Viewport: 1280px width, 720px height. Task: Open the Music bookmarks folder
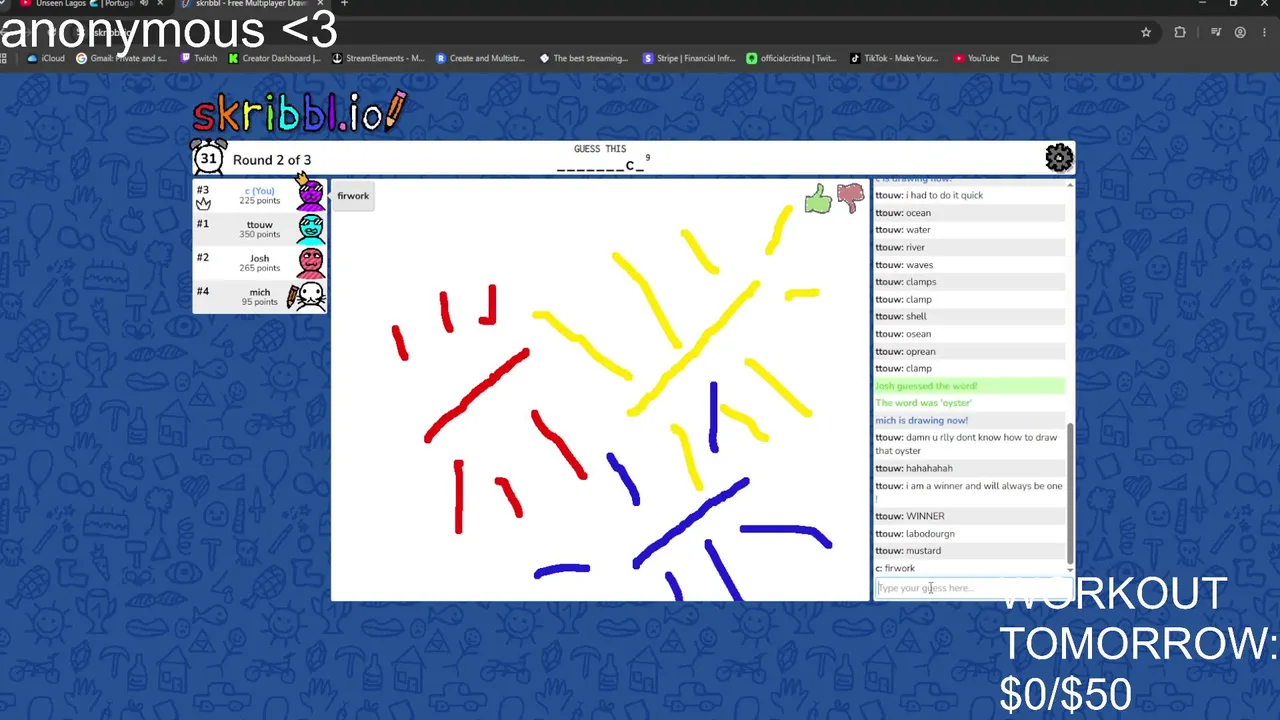[1030, 58]
